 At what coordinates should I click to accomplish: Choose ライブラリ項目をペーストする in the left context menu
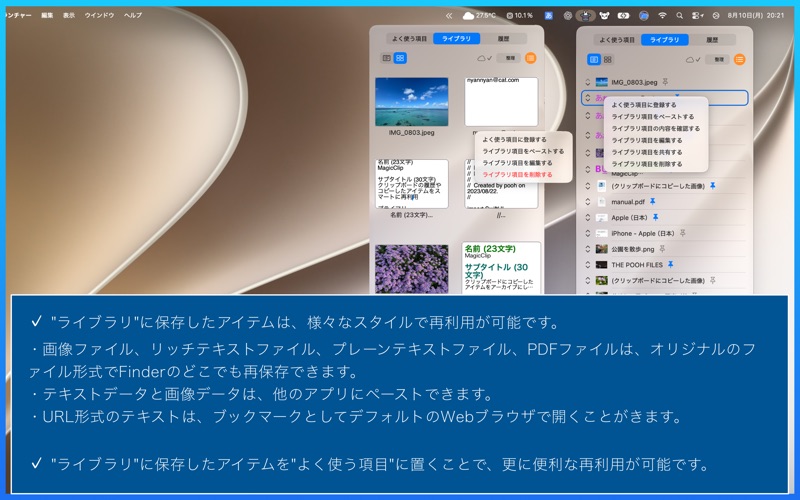coord(523,152)
